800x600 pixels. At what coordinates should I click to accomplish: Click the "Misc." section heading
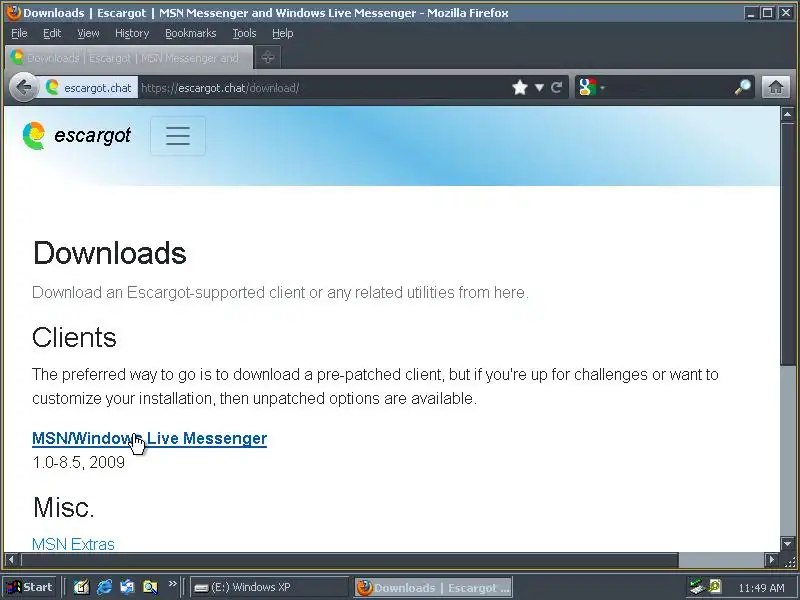pyautogui.click(x=64, y=507)
